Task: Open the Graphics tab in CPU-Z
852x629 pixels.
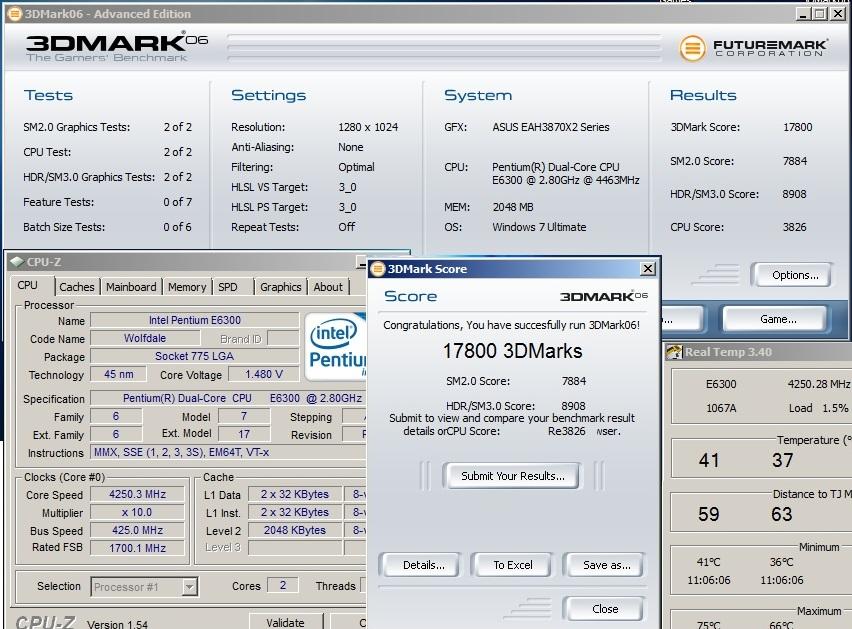Action: pos(280,287)
